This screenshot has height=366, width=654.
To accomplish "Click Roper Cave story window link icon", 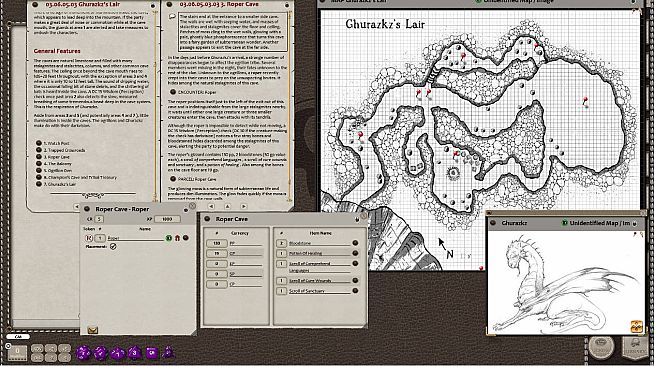I will pyautogui.click(x=169, y=4).
